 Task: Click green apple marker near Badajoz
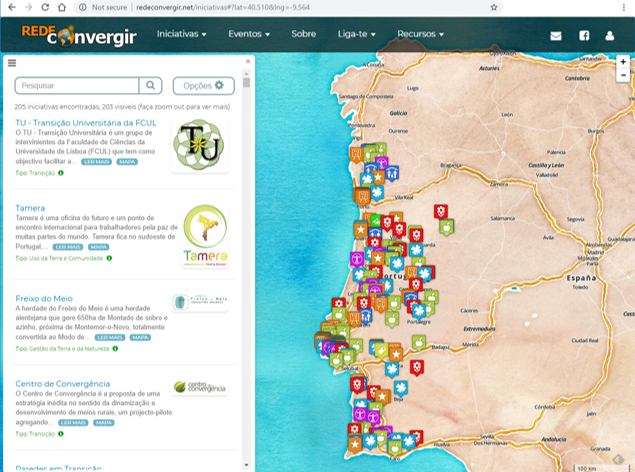(419, 342)
